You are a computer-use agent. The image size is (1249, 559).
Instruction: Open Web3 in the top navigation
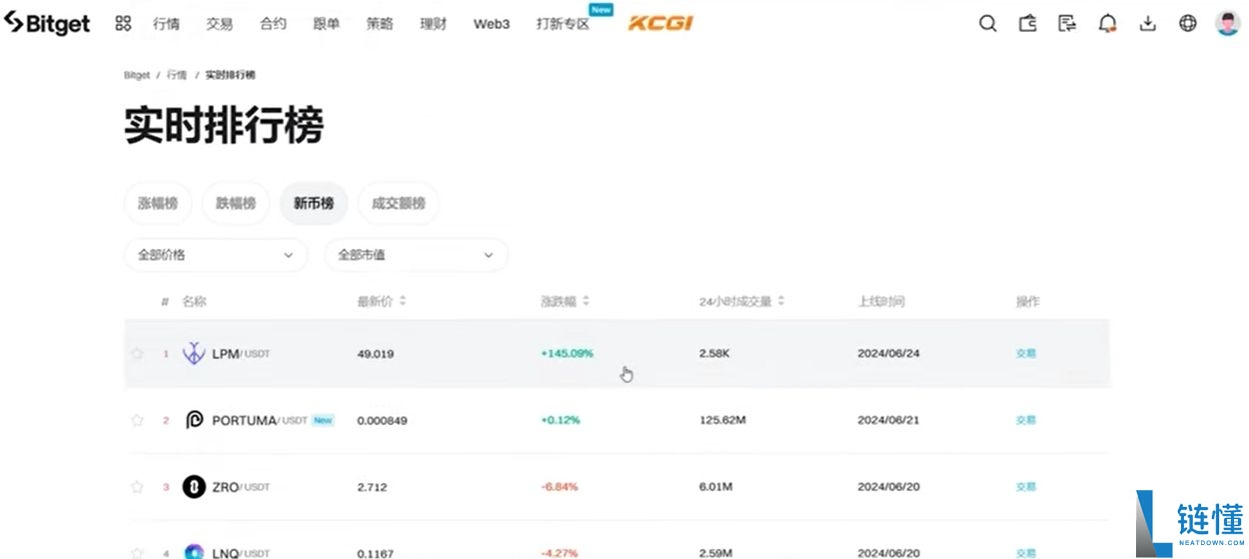(491, 24)
